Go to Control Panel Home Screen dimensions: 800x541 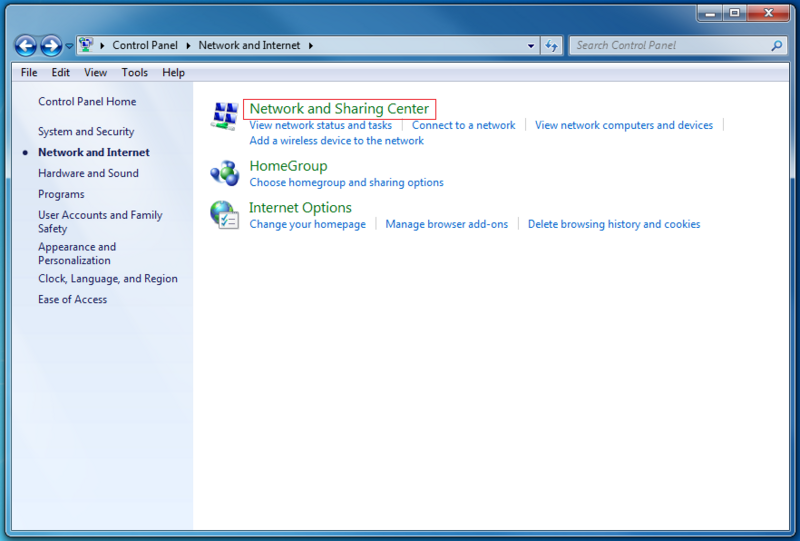pos(87,102)
